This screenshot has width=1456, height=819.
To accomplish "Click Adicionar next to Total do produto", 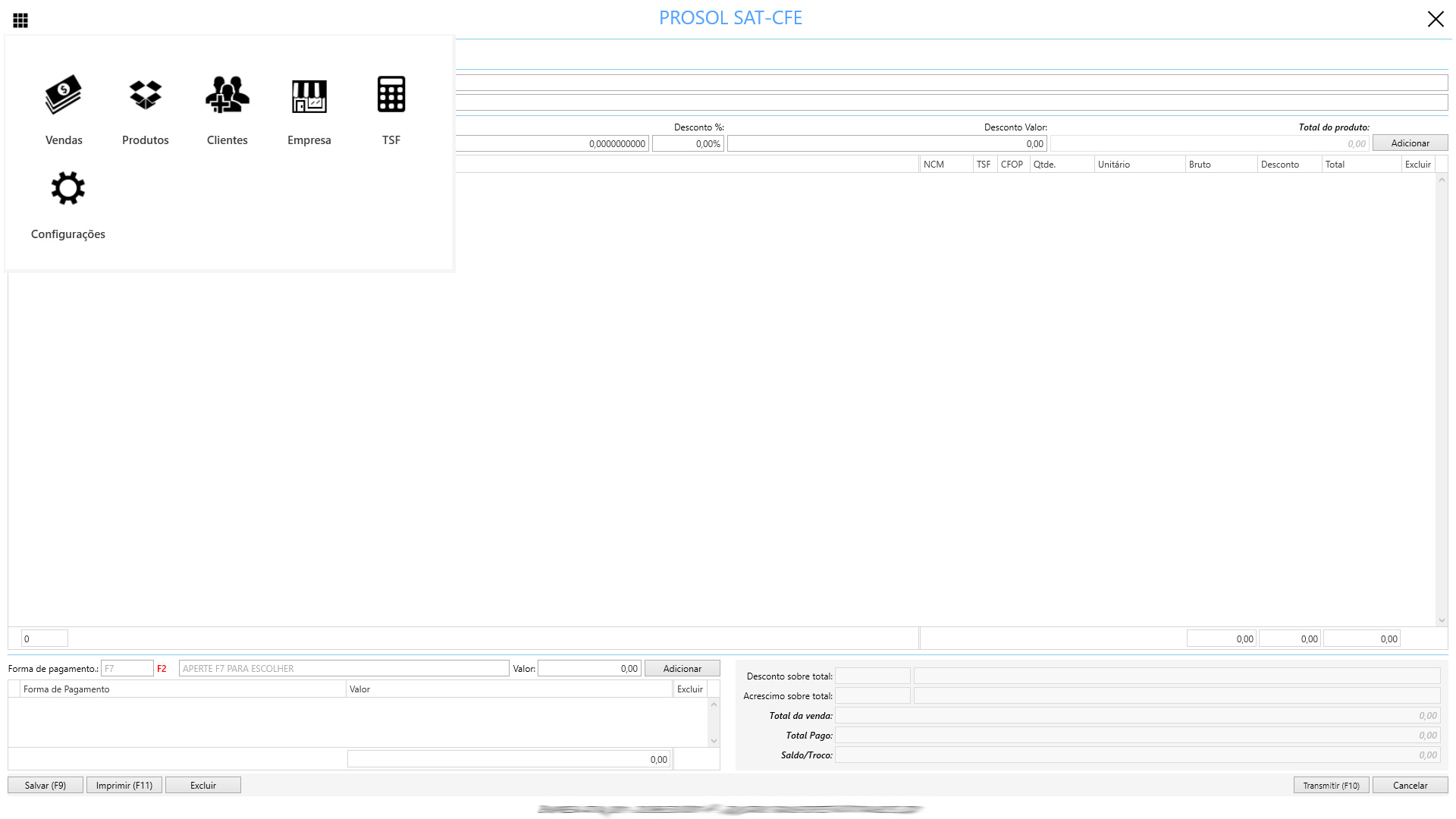I will coord(1410,143).
